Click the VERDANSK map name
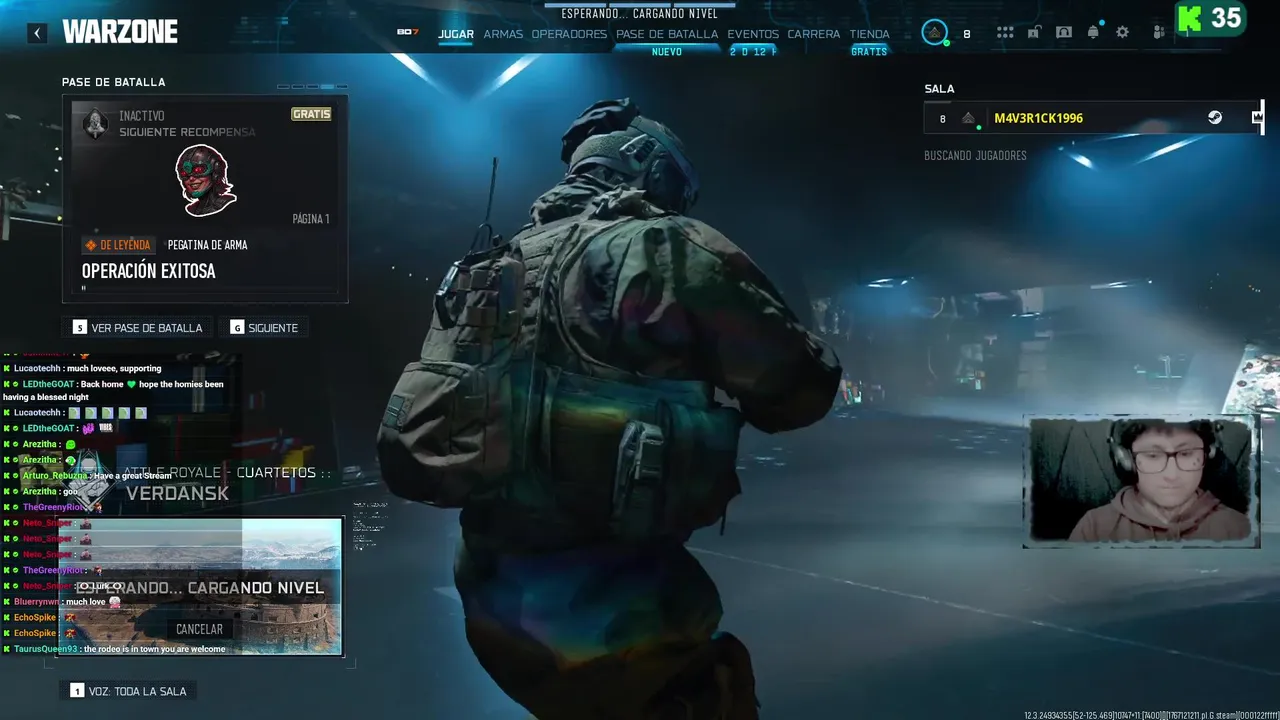This screenshot has width=1280, height=720. point(177,493)
